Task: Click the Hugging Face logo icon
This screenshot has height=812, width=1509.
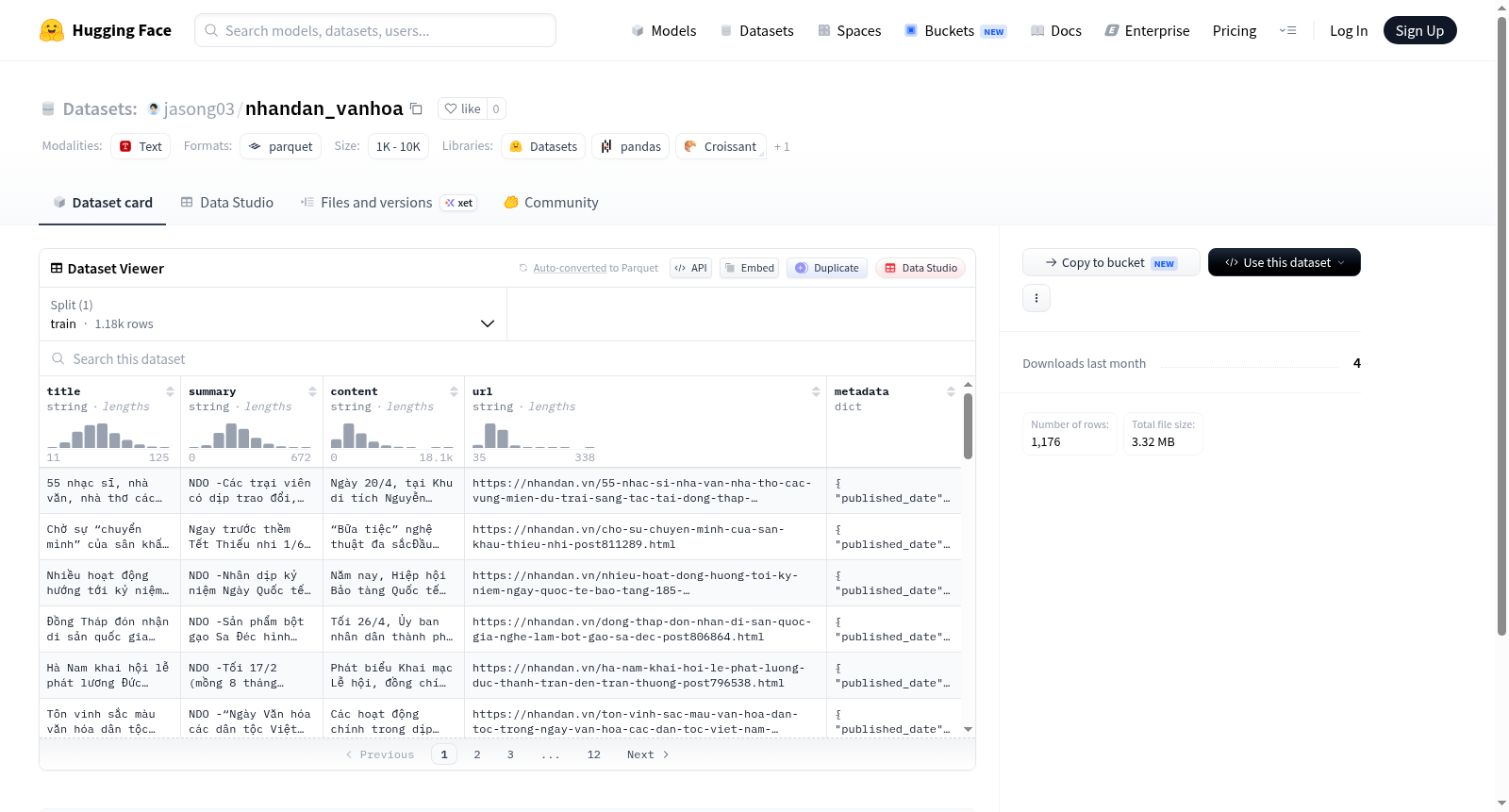Action: point(52,30)
